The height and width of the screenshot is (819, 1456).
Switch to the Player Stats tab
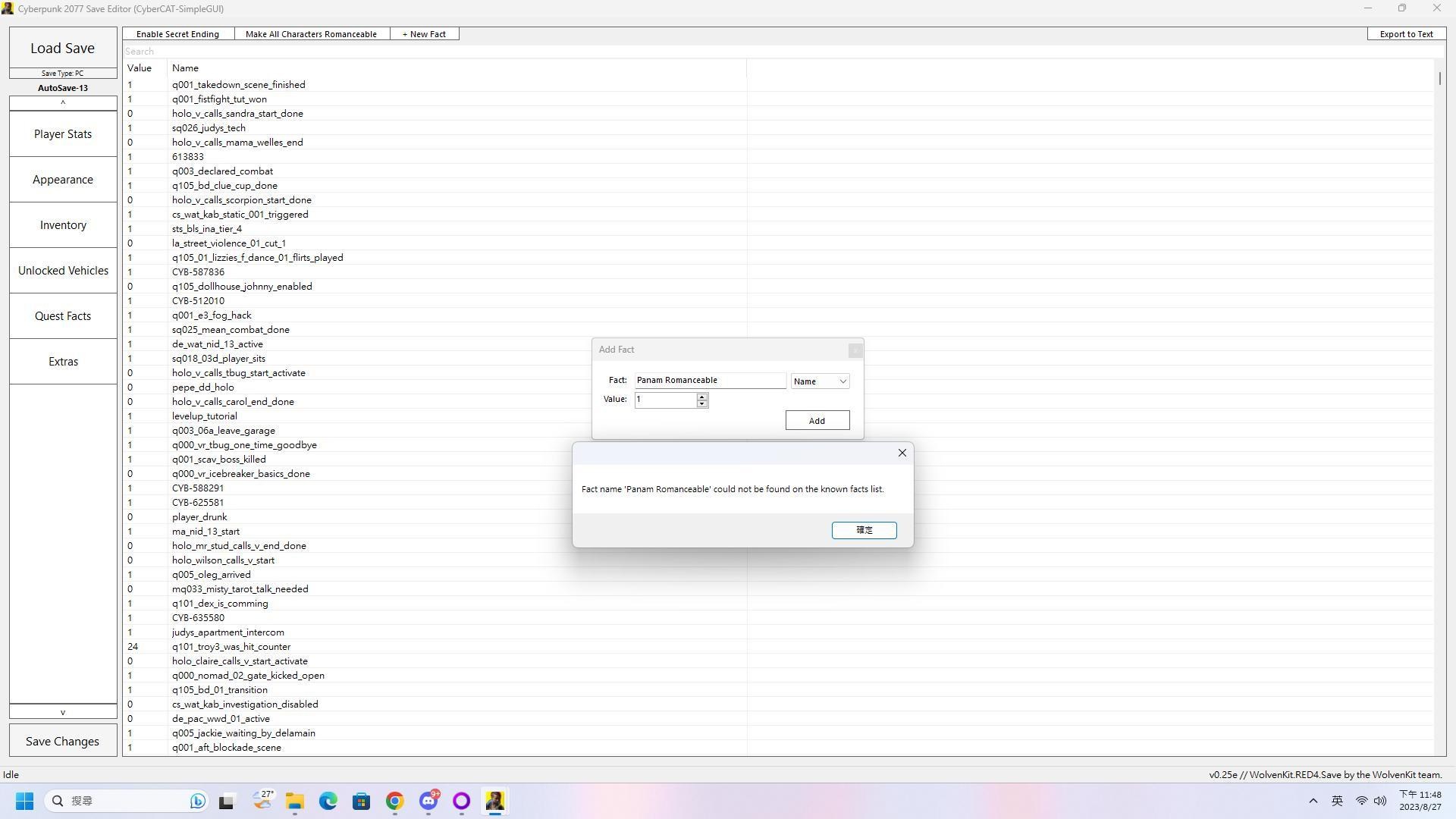coord(63,134)
